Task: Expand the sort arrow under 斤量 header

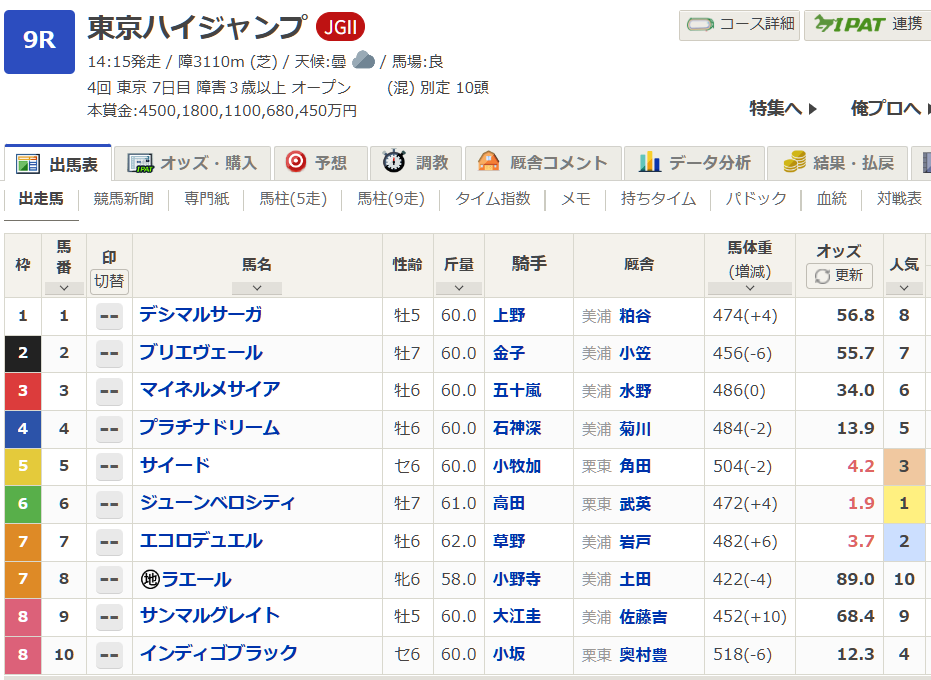Action: tap(459, 288)
